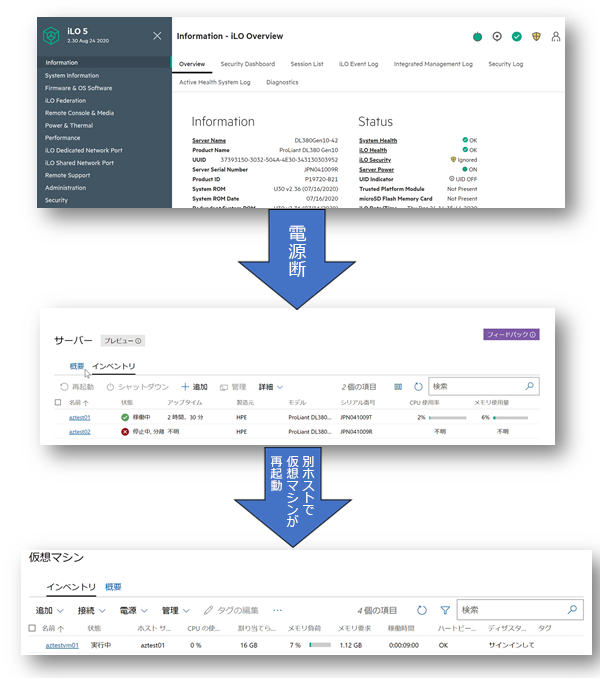Open the aztest01 server link
The image size is (600, 680).
pos(80,418)
